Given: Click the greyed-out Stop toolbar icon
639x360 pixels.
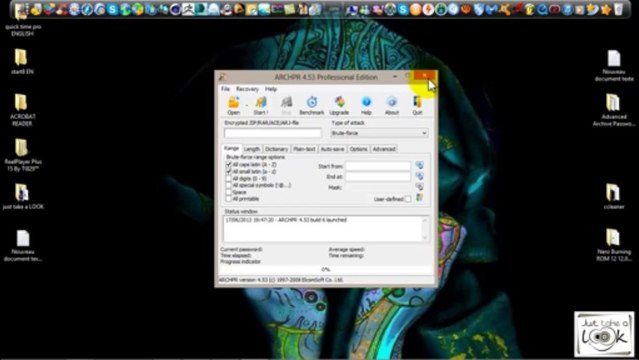Looking at the screenshot, I should tap(286, 105).
